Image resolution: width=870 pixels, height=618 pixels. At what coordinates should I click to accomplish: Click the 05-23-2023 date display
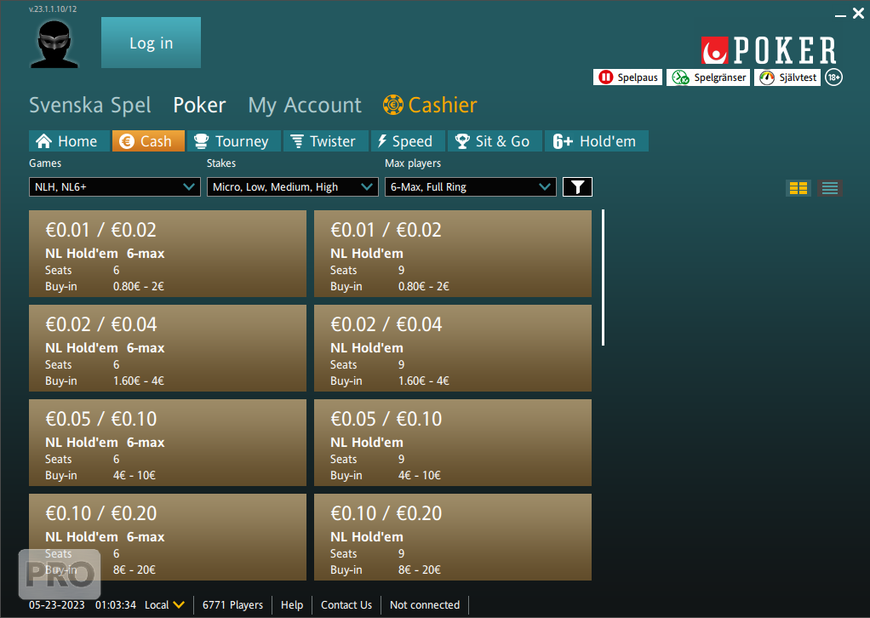pyautogui.click(x=57, y=605)
